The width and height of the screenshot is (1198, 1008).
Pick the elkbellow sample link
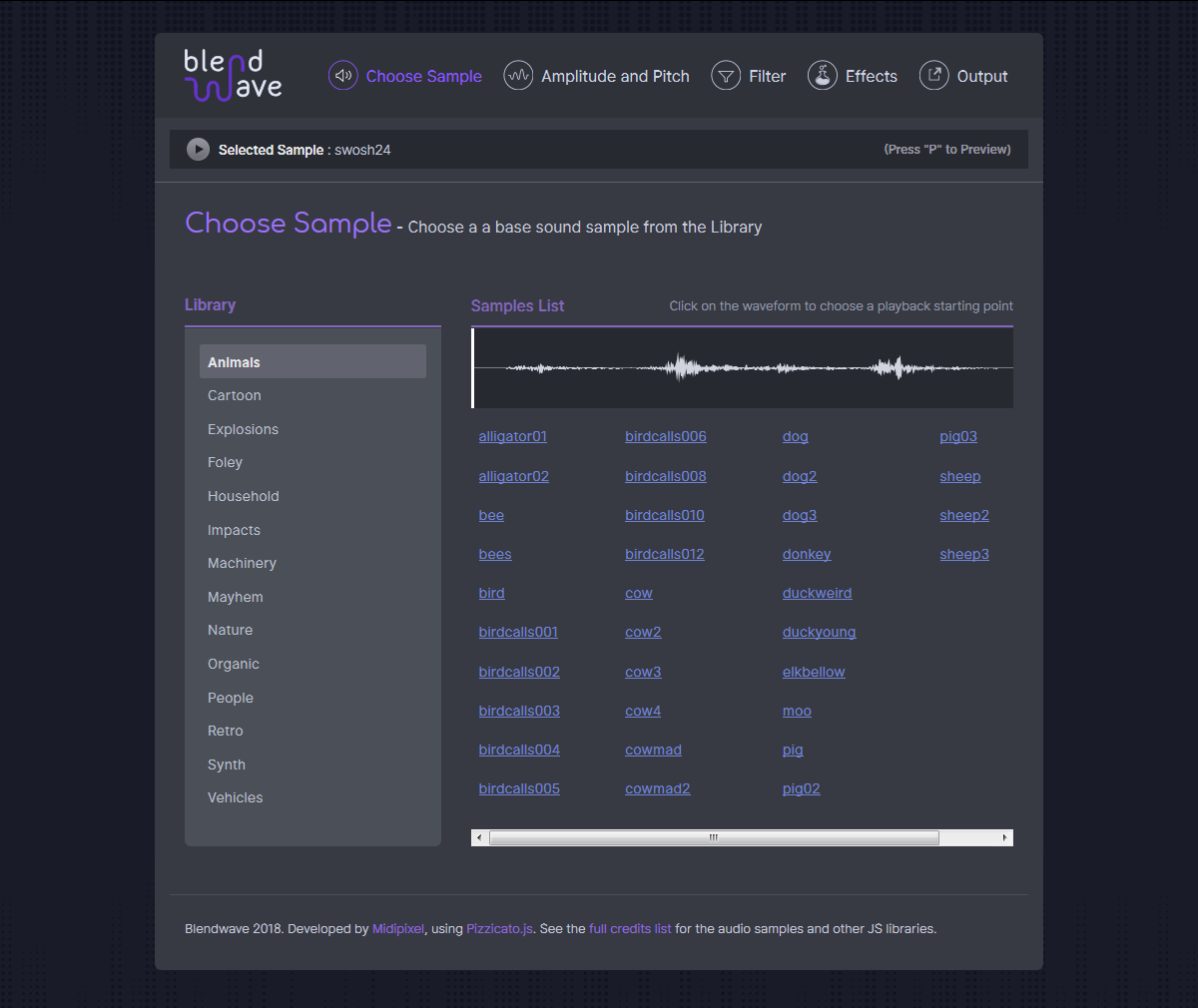(x=814, y=672)
